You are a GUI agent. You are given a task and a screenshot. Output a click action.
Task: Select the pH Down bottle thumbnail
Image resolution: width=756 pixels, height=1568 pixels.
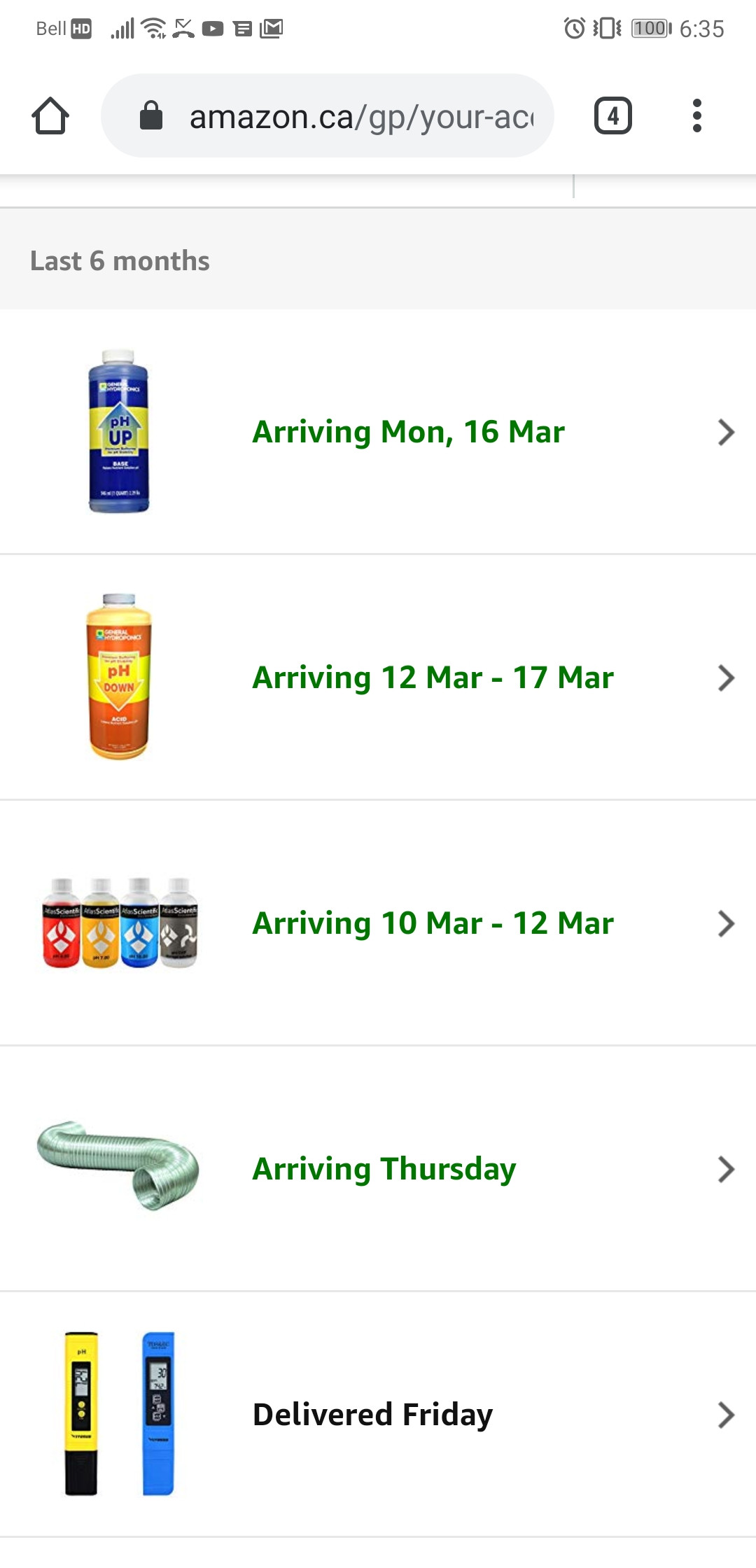[x=119, y=677]
